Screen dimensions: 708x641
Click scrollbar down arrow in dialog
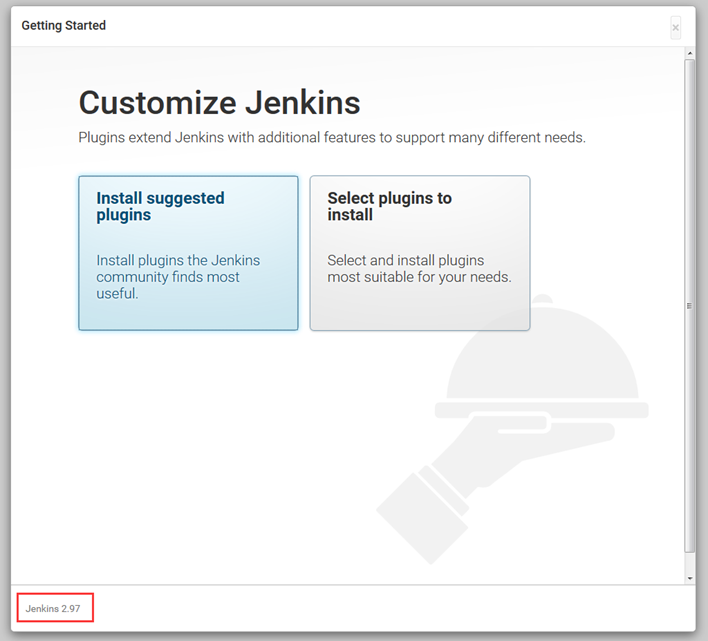(x=689, y=578)
